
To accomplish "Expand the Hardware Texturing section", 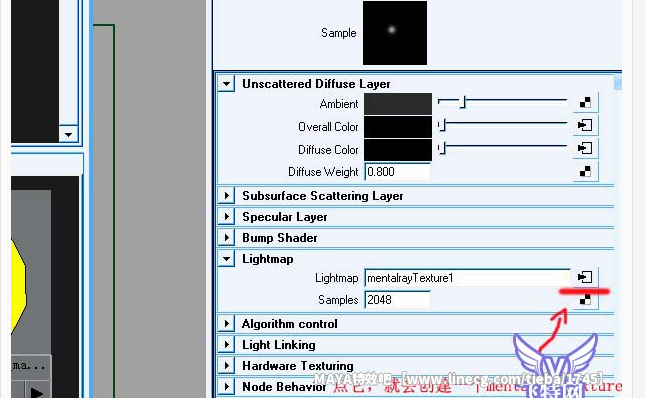I will [x=226, y=366].
